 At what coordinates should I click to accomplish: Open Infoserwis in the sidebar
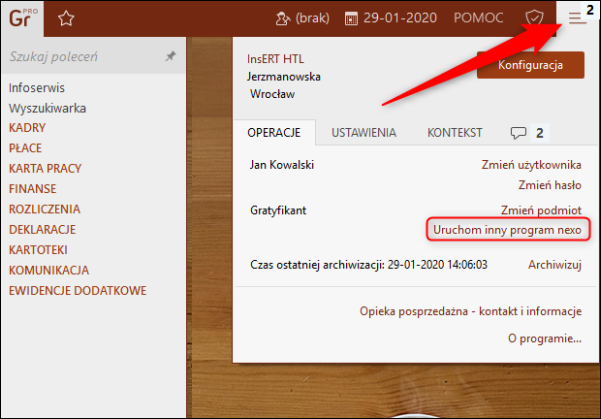(x=37, y=88)
